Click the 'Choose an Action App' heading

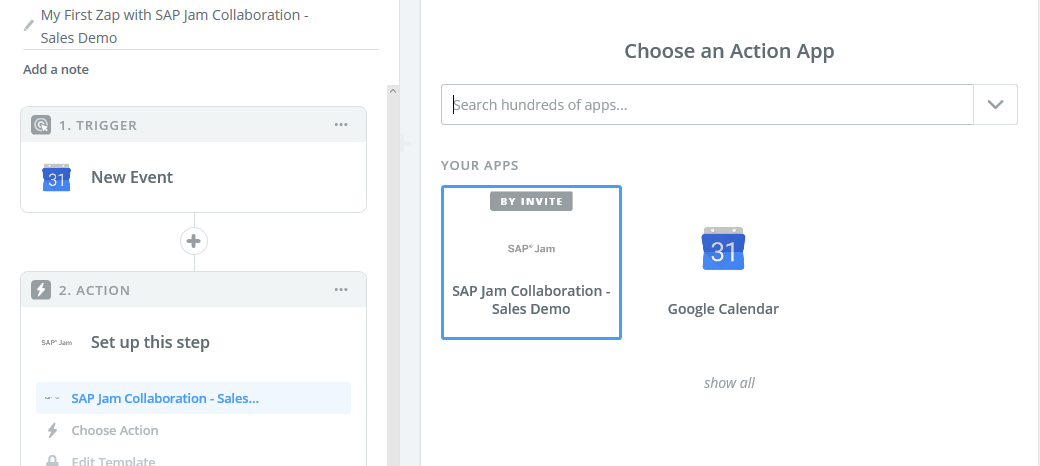pos(729,51)
